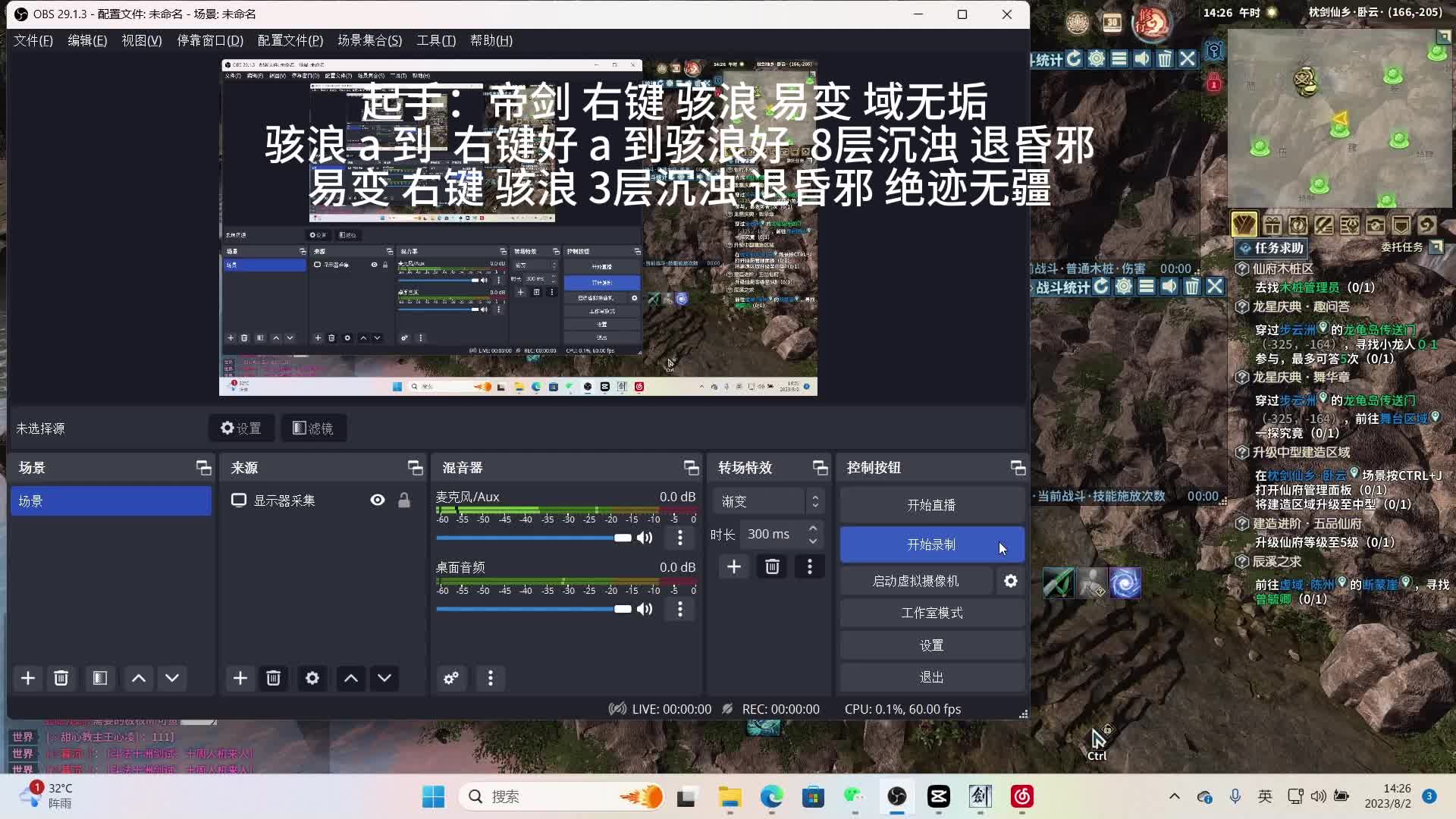Open advanced audio properties gears icon
The width and height of the screenshot is (1456, 819).
pyautogui.click(x=451, y=678)
